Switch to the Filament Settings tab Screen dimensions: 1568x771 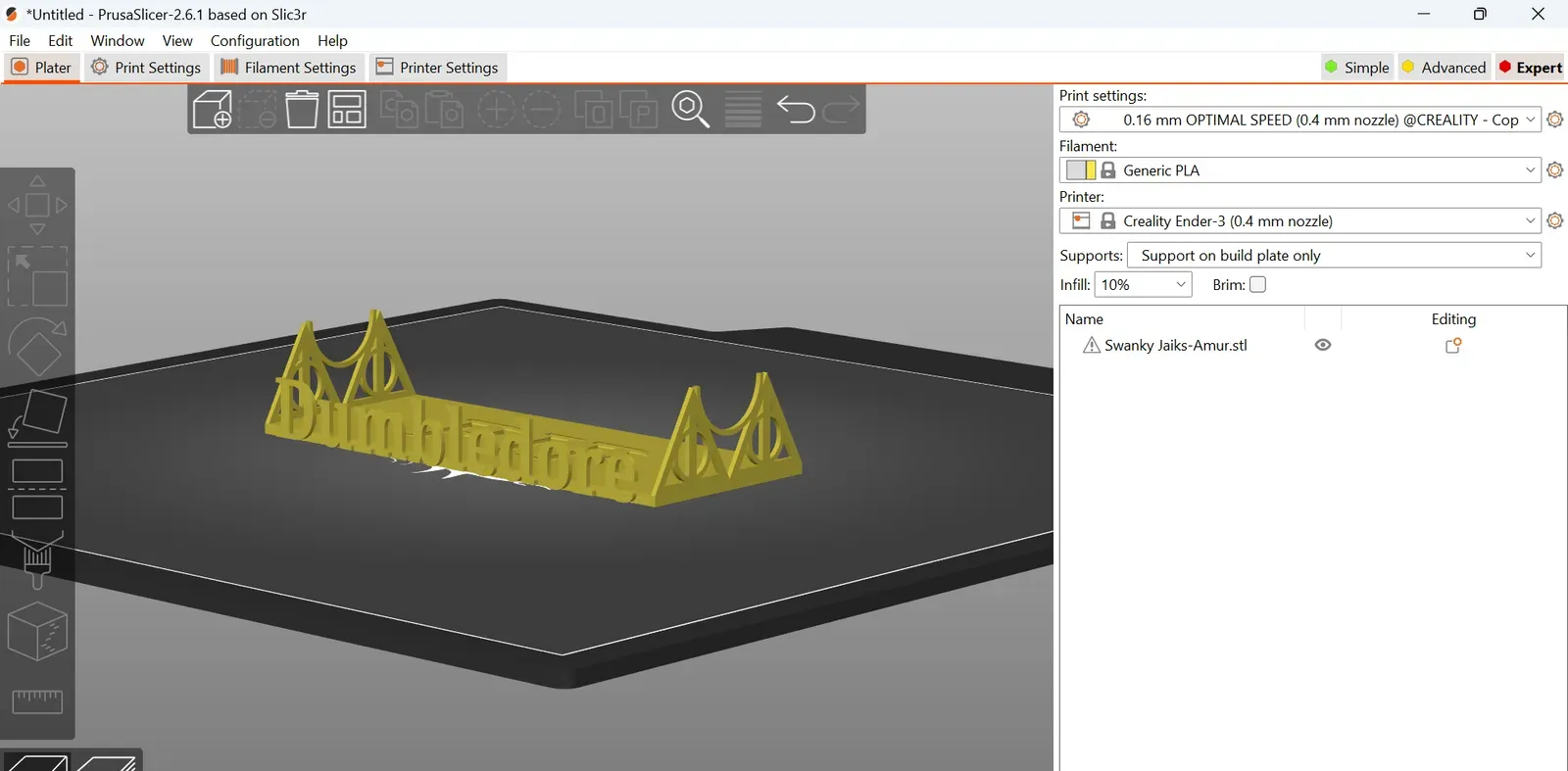tap(288, 68)
